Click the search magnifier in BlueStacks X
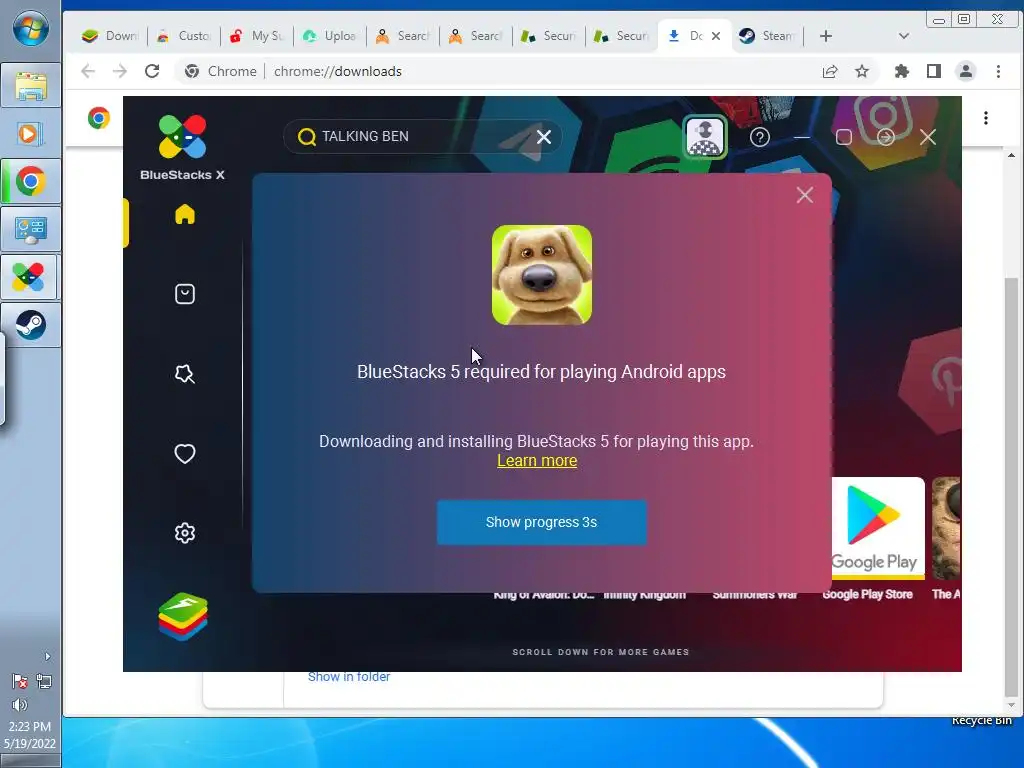 point(306,136)
